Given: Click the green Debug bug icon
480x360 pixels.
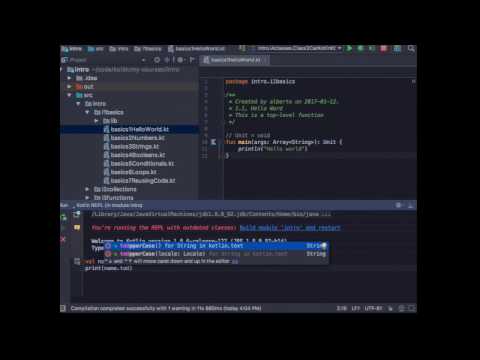Looking at the screenshot, I should point(360,49).
